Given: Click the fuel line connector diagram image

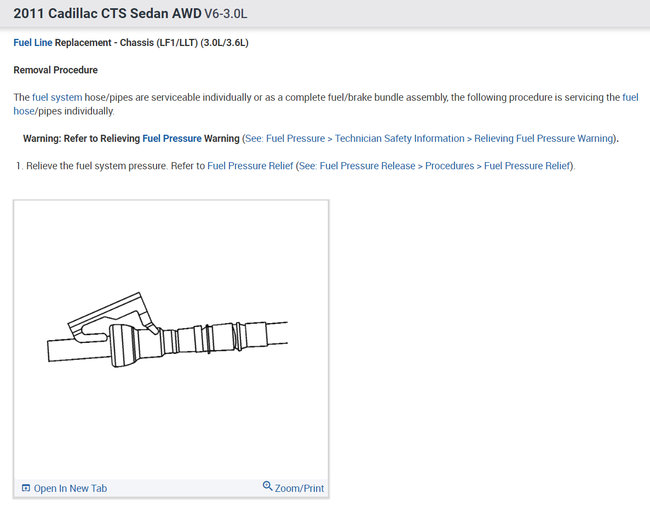Looking at the screenshot, I should tap(168, 331).
